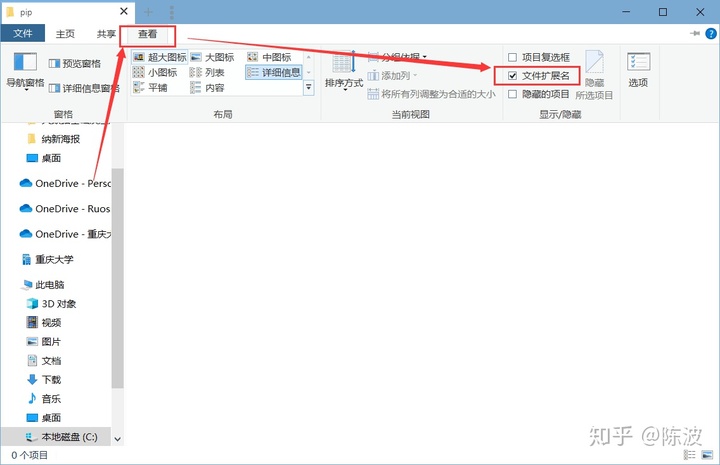Switch to large thumbnails status bar icon
720x465 pixels.
coord(707,454)
